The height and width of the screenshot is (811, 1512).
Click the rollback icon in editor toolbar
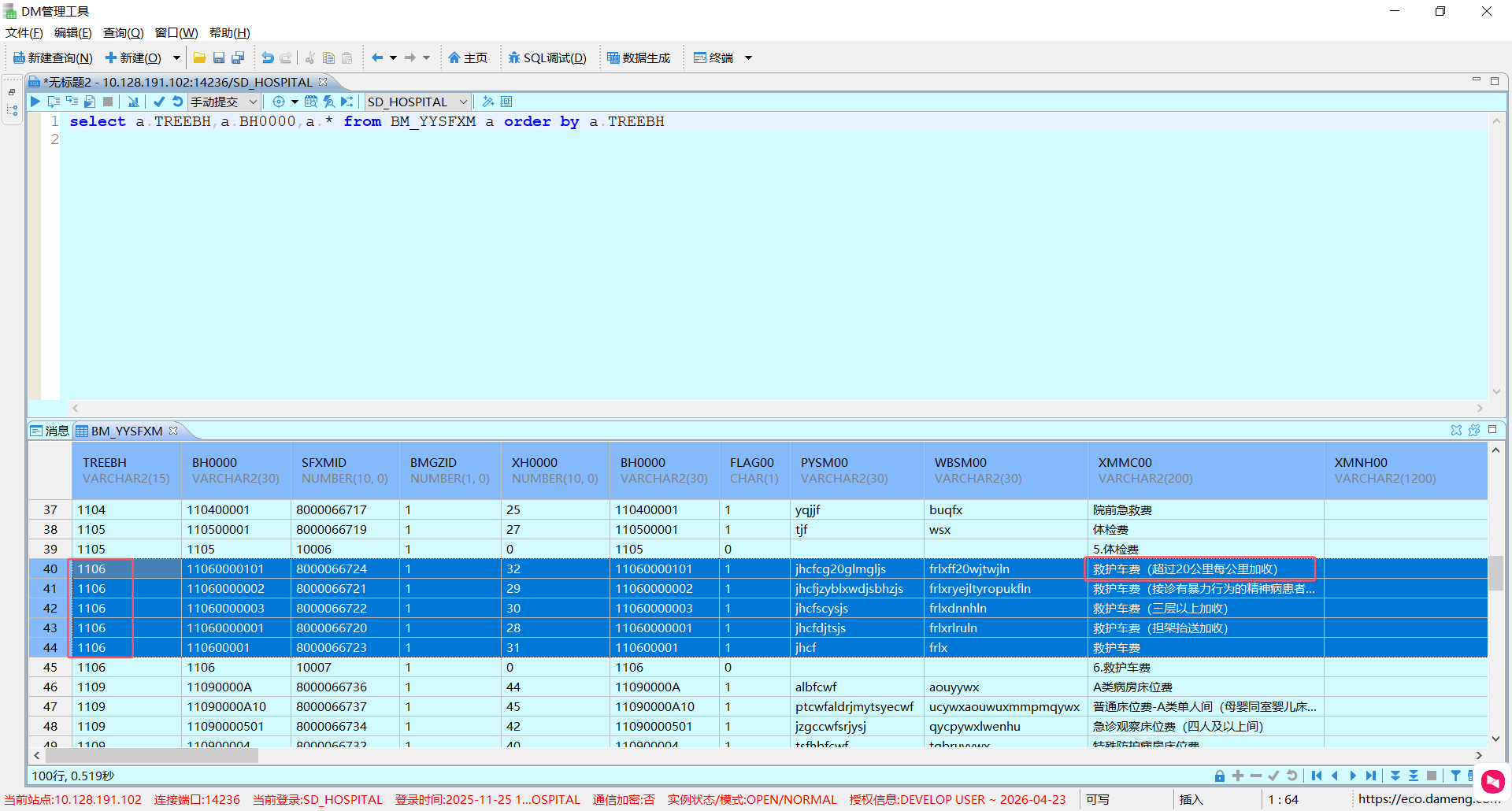pos(177,102)
